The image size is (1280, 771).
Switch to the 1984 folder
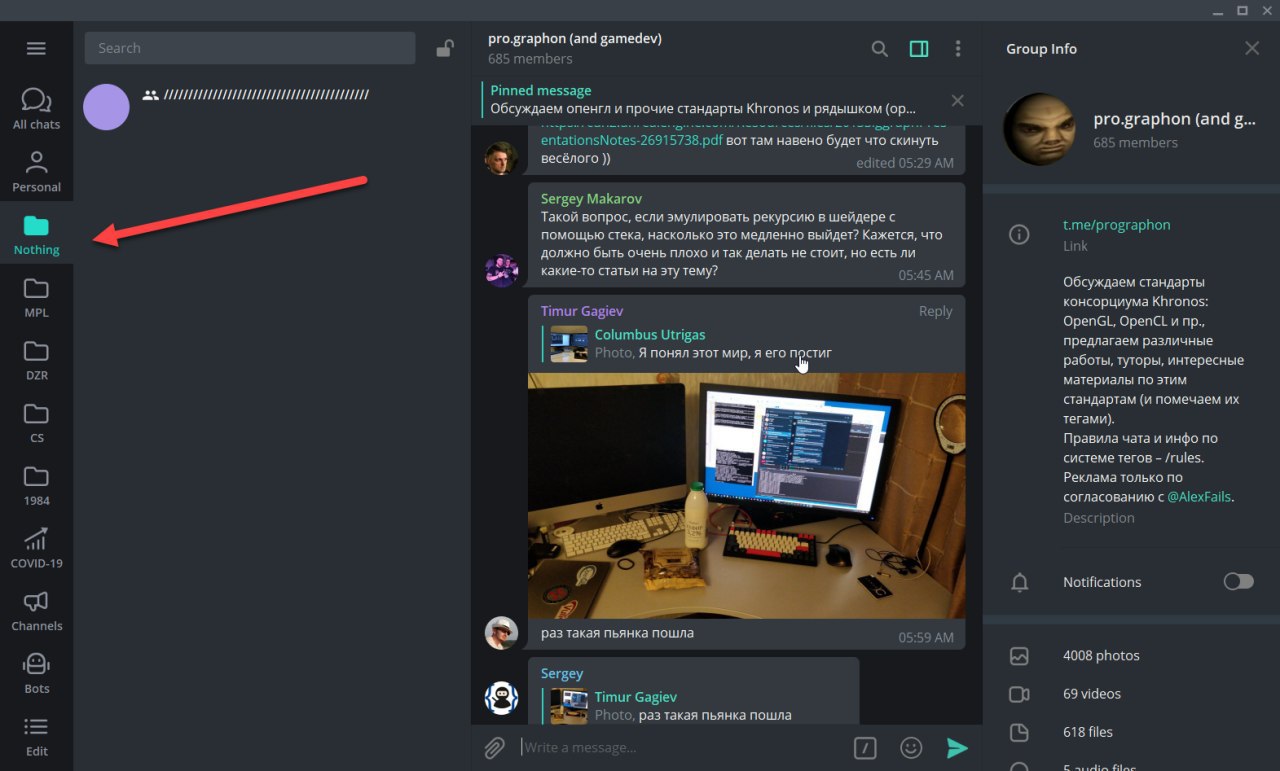pyautogui.click(x=36, y=486)
